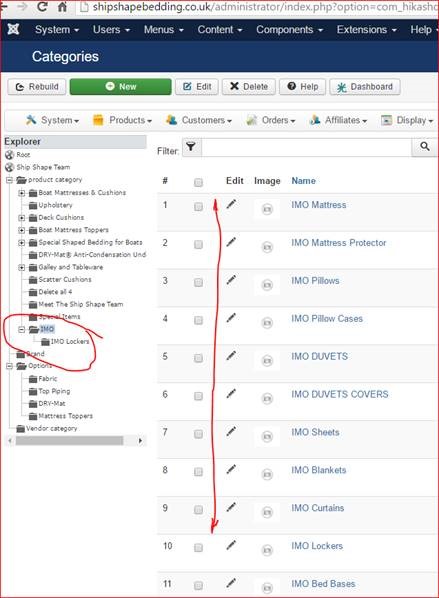Collapse the IMO tree node

point(22,329)
